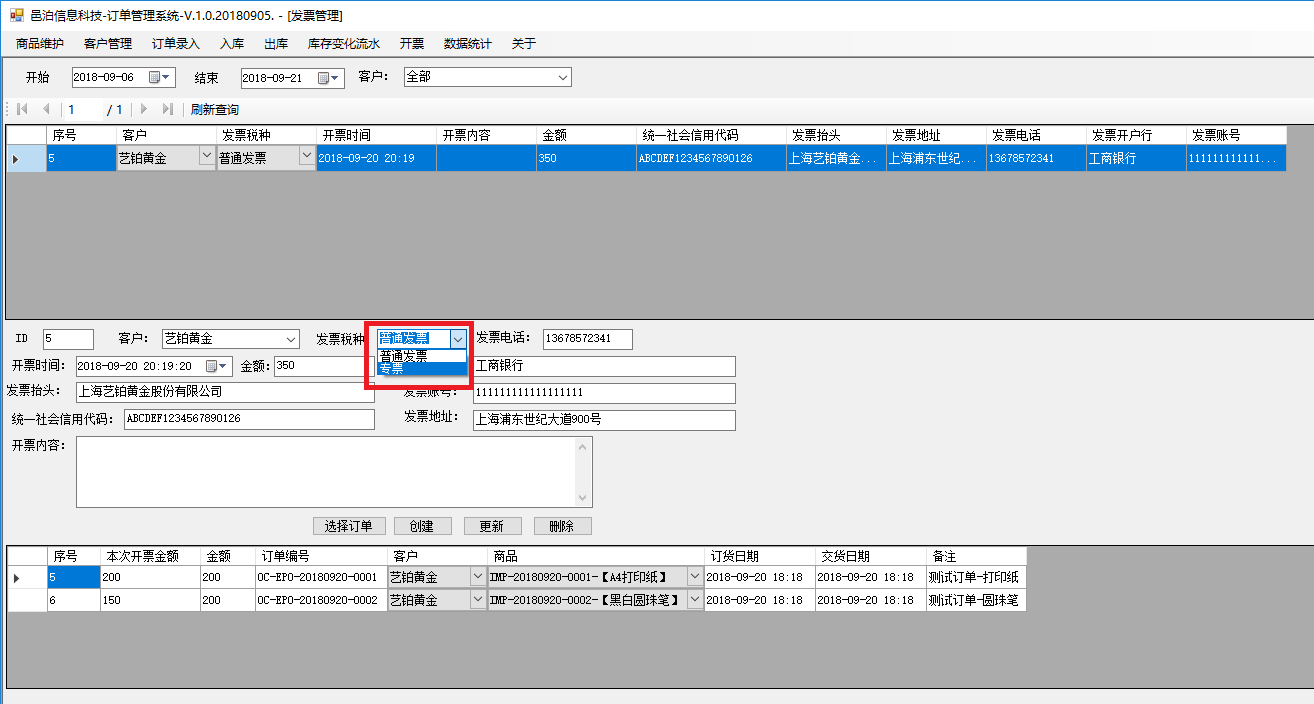Collapse the 发票税种 dropdown arrow

pos(458,339)
